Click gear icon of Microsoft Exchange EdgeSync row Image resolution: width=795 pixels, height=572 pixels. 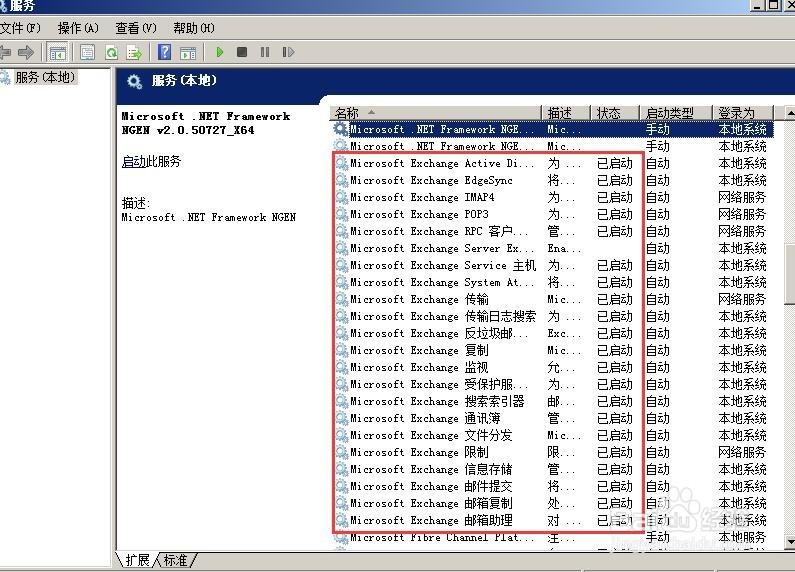tap(341, 180)
